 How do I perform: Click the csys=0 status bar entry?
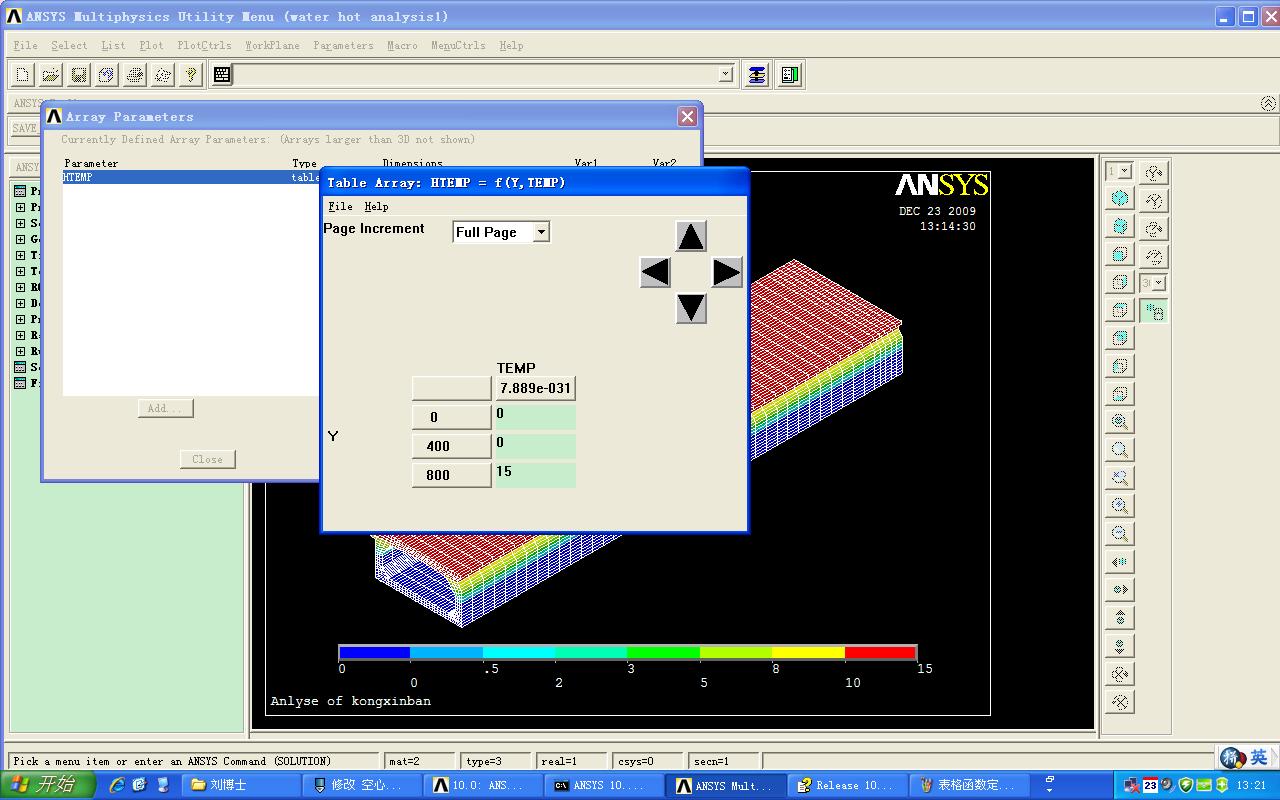pyautogui.click(x=647, y=761)
